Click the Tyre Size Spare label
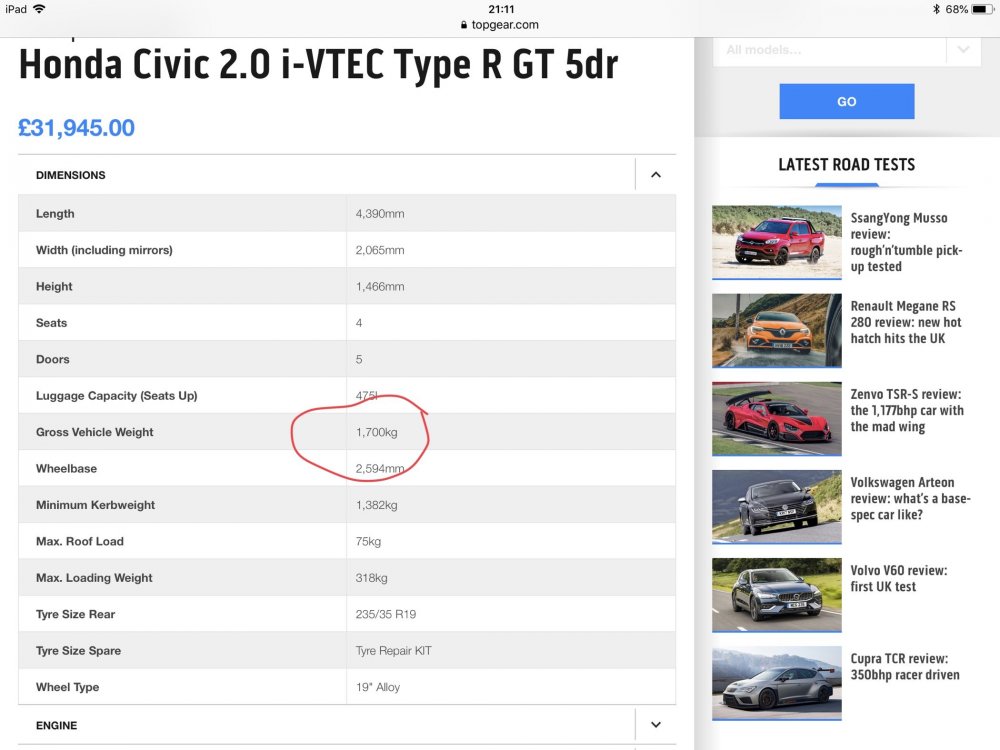The width and height of the screenshot is (1000, 750). coord(78,651)
